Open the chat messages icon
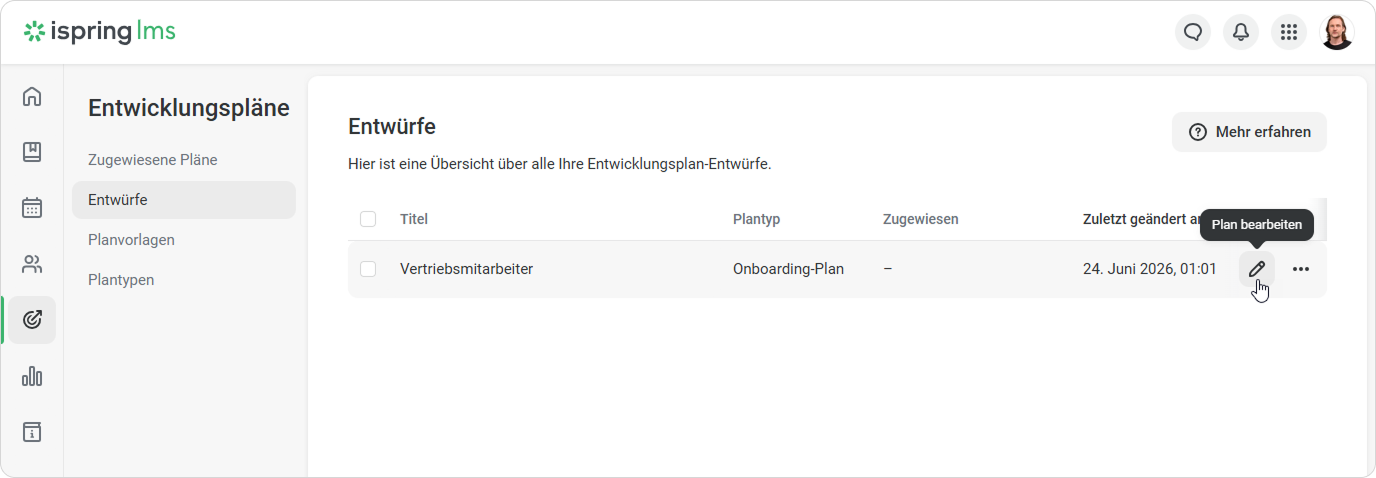The height and width of the screenshot is (478, 1376). tap(1193, 32)
